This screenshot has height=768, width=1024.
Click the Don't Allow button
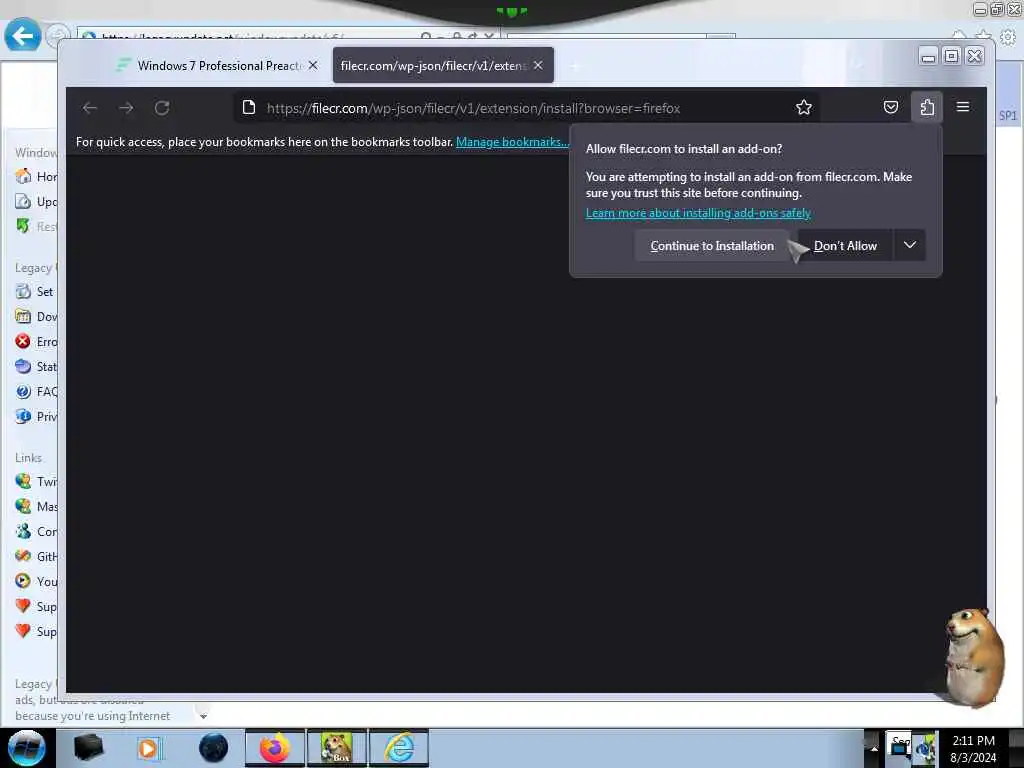(x=845, y=246)
